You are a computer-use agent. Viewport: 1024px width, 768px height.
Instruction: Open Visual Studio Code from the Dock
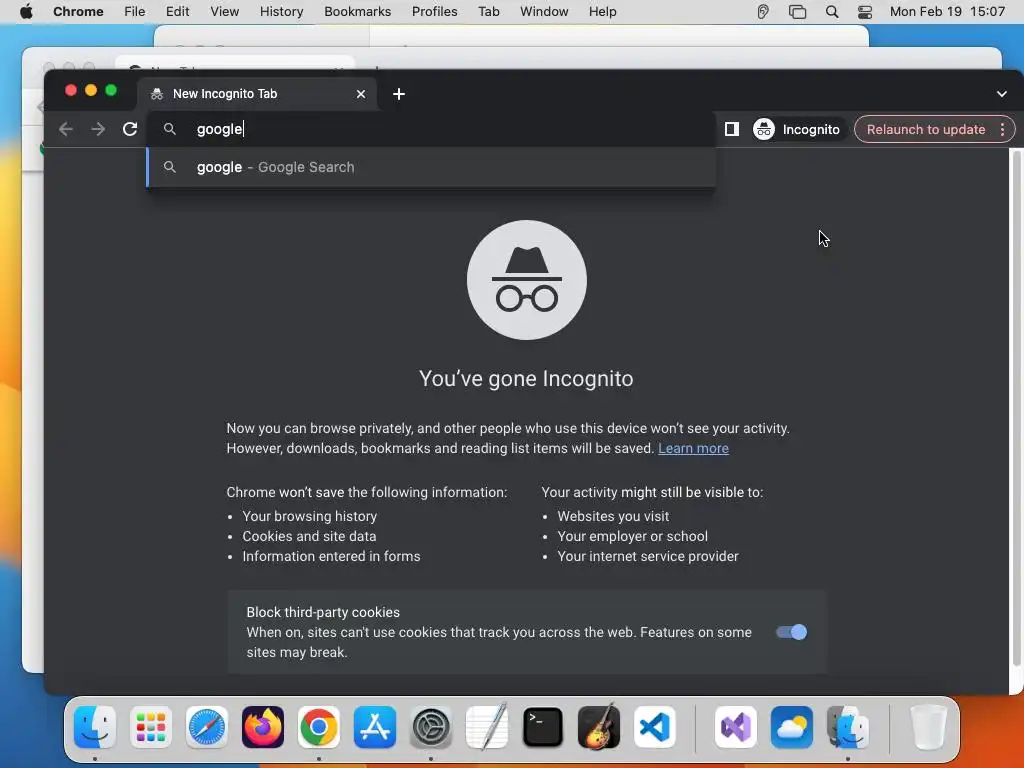[655, 727]
